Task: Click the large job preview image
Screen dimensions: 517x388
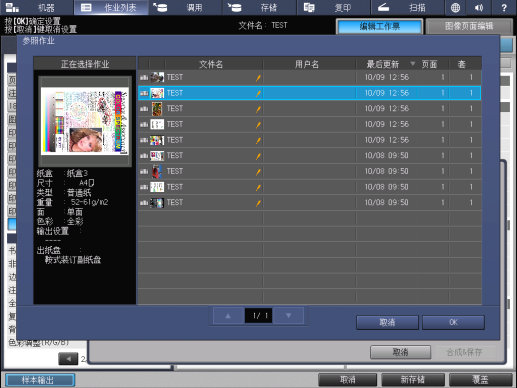Action: (x=85, y=121)
